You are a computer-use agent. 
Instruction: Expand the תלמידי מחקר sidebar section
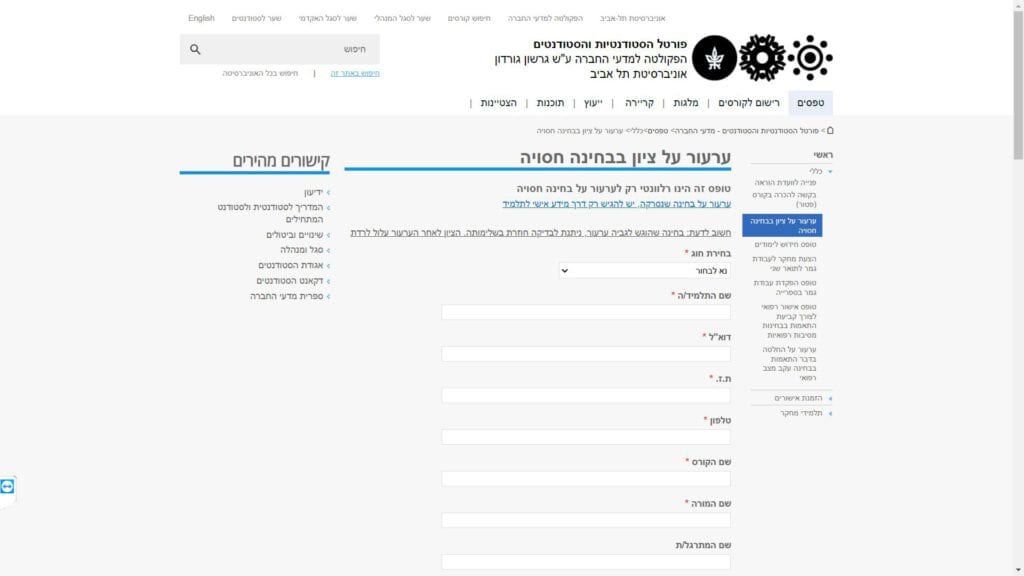click(x=801, y=413)
